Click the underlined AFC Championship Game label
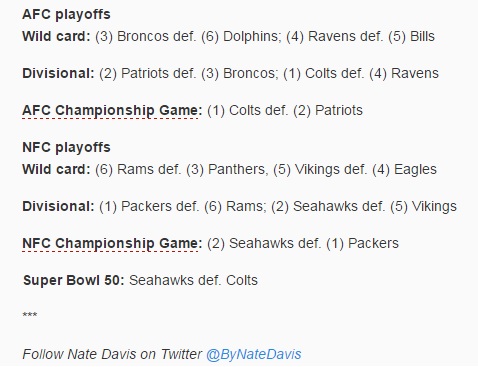This screenshot has width=478, height=367. [112, 110]
